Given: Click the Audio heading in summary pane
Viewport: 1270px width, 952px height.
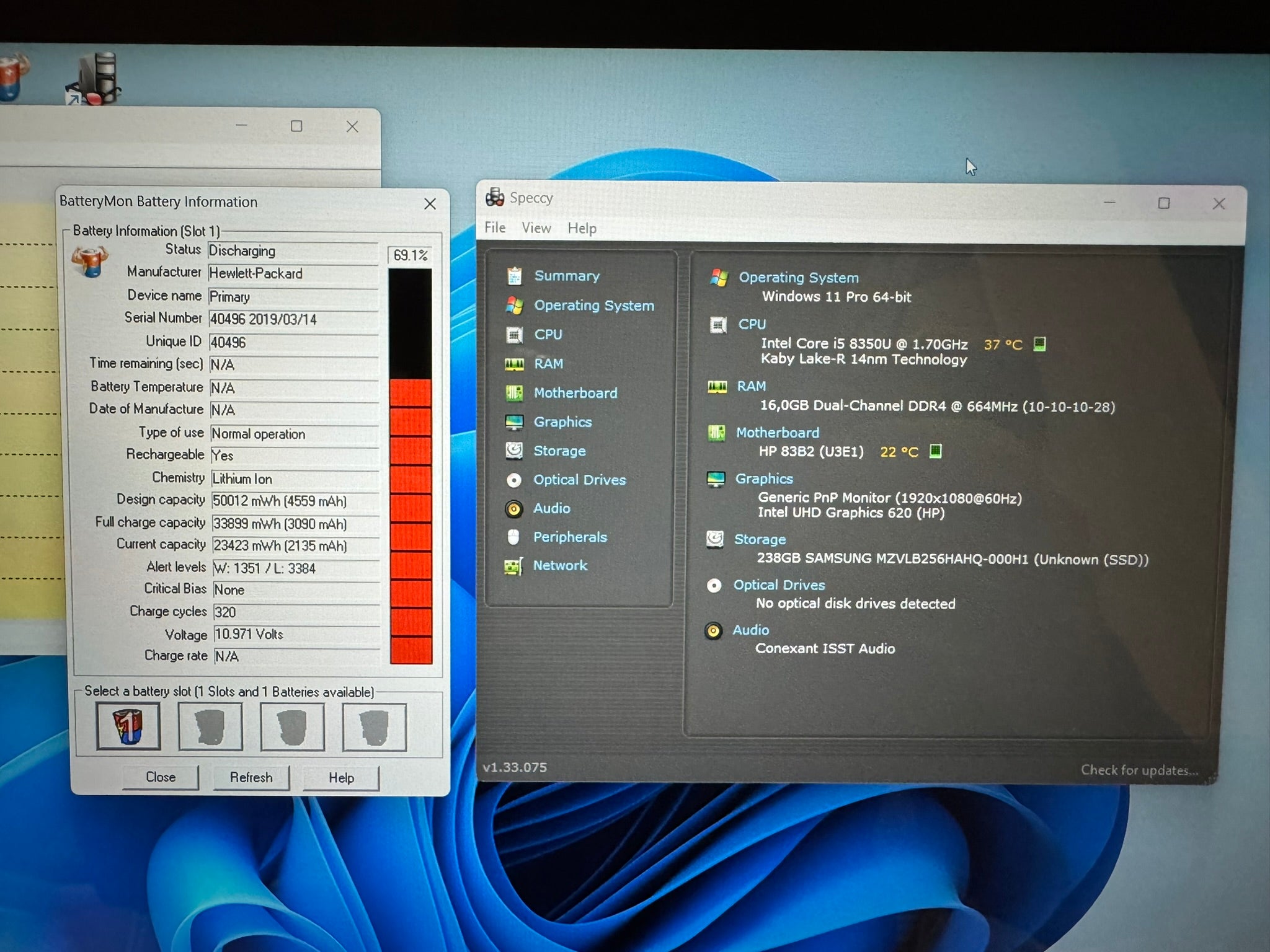Looking at the screenshot, I should tap(750, 630).
